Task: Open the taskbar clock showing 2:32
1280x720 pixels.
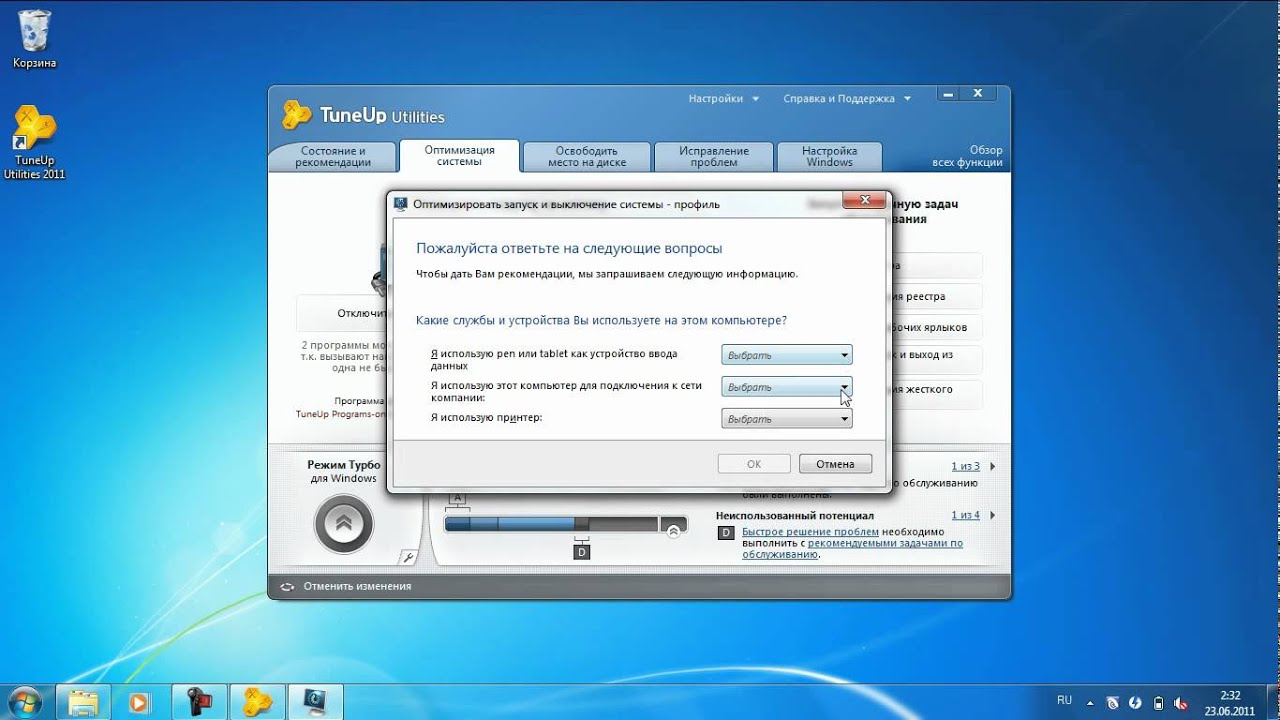Action: click(x=1230, y=702)
